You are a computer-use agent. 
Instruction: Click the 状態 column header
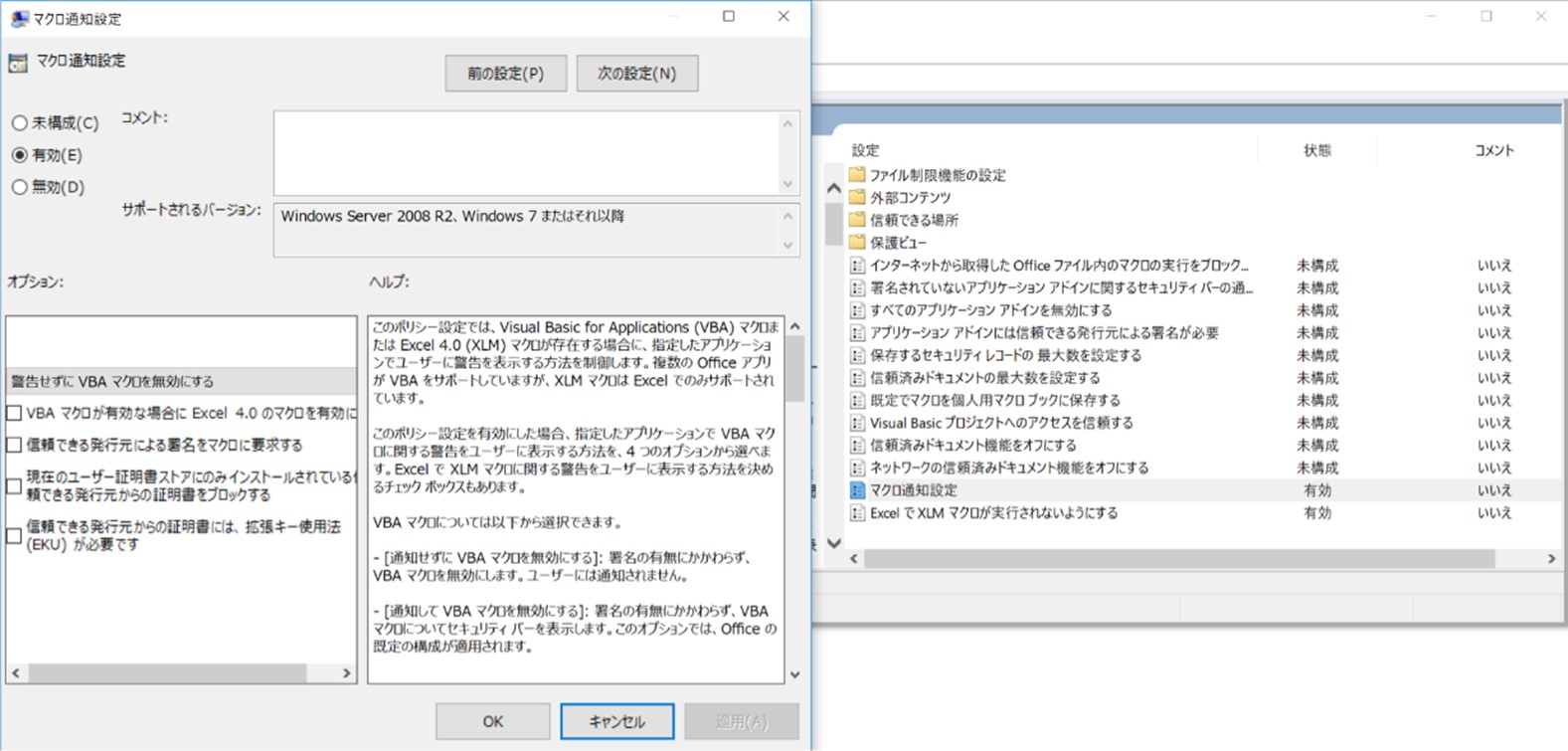pyautogui.click(x=1316, y=150)
